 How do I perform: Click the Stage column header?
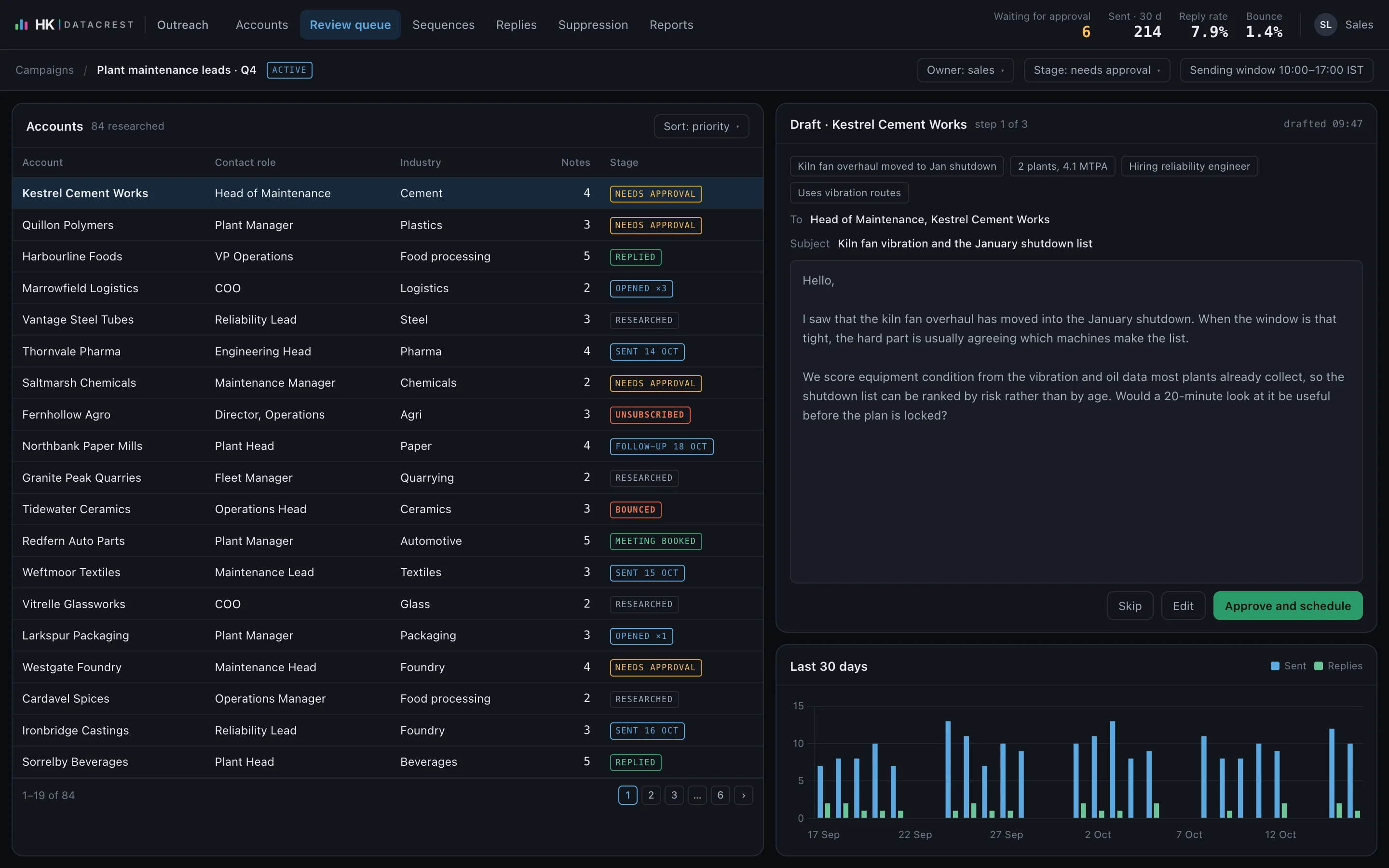(x=624, y=163)
